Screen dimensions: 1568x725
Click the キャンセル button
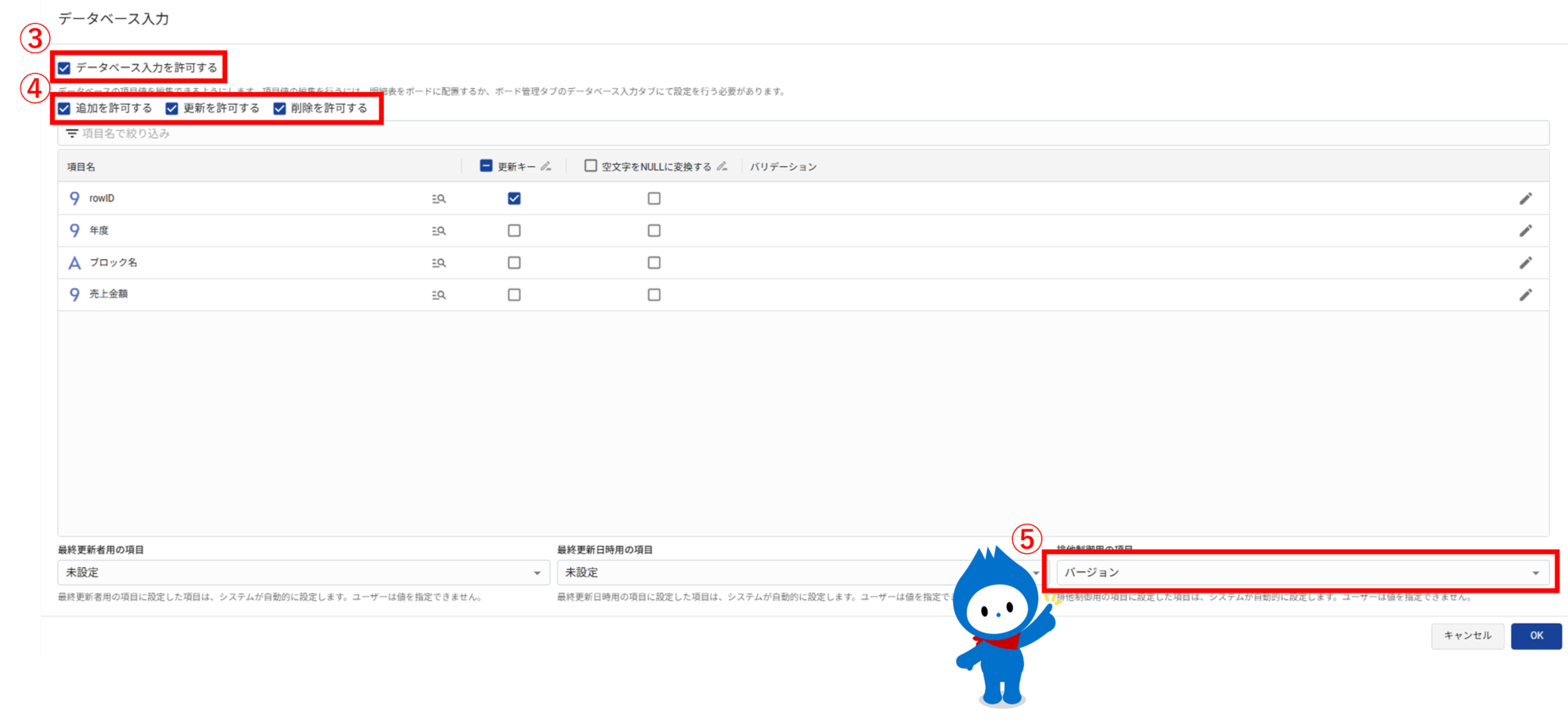pos(1467,635)
